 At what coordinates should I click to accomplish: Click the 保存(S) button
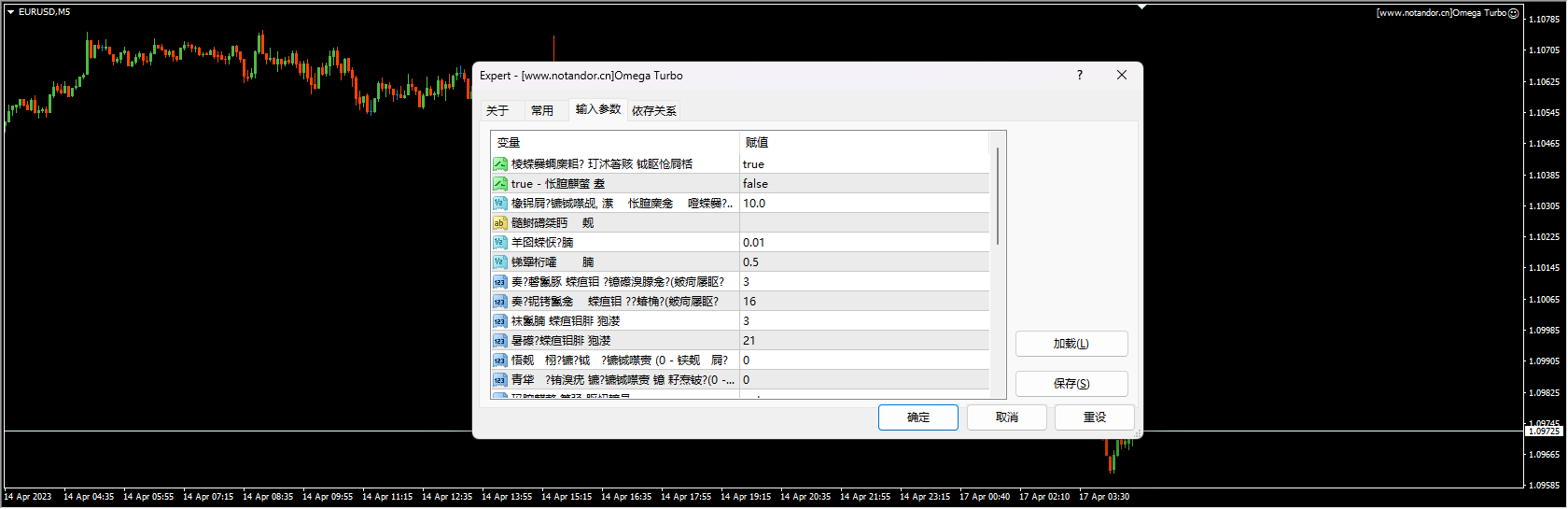[x=1071, y=384]
